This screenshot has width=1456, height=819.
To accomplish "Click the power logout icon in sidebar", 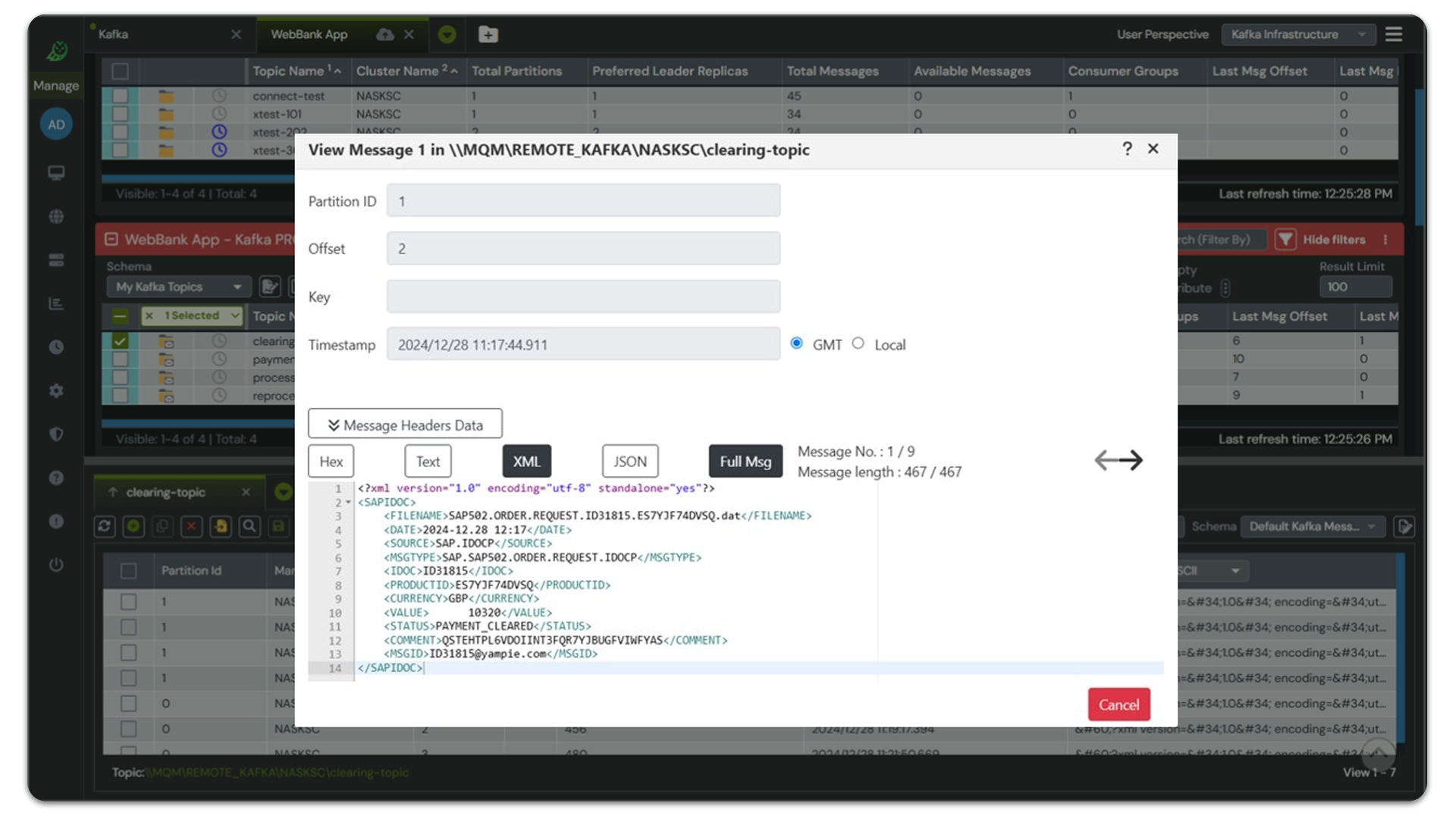I will tap(56, 565).
